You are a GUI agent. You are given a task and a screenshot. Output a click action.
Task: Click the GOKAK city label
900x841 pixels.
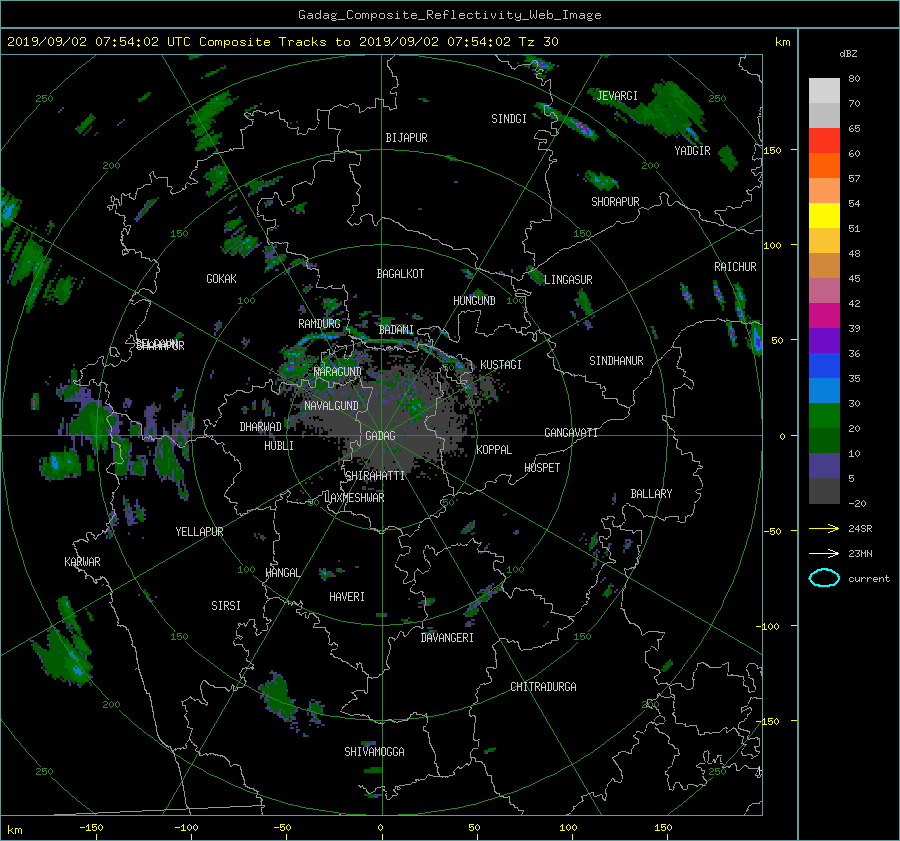[221, 279]
